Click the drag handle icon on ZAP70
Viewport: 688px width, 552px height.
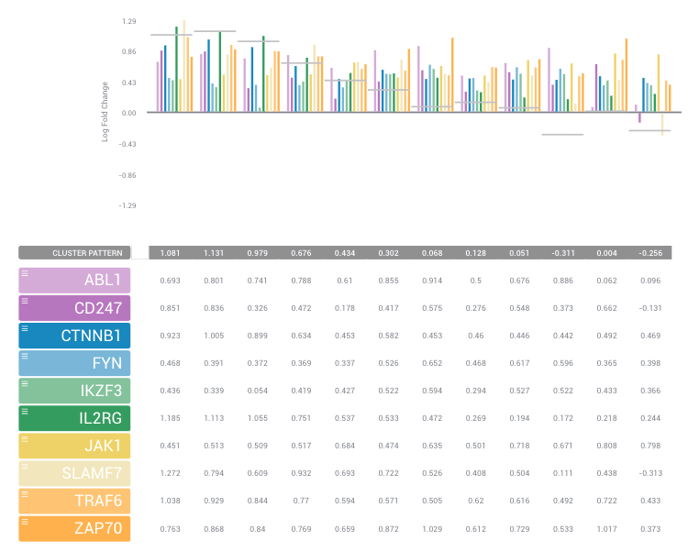[x=25, y=522]
